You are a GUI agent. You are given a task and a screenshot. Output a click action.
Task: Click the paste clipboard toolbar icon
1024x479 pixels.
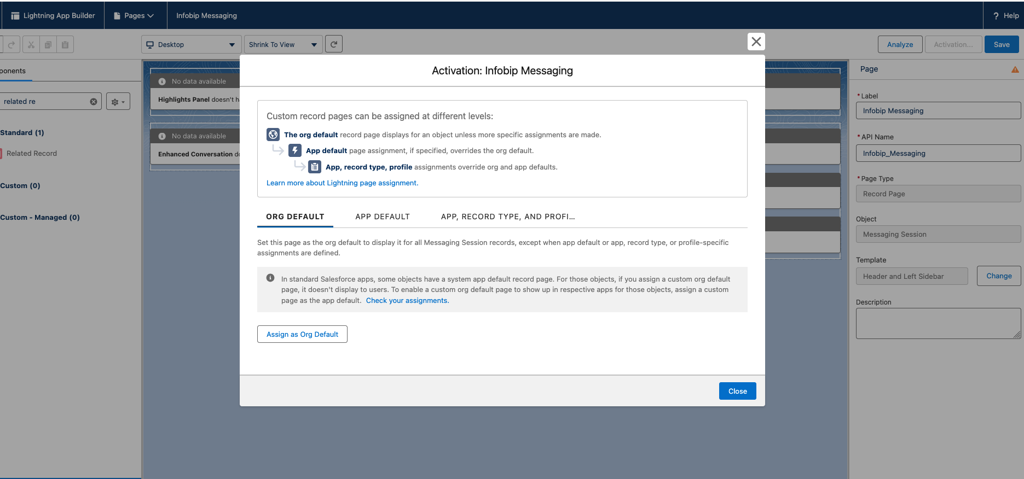click(x=65, y=44)
